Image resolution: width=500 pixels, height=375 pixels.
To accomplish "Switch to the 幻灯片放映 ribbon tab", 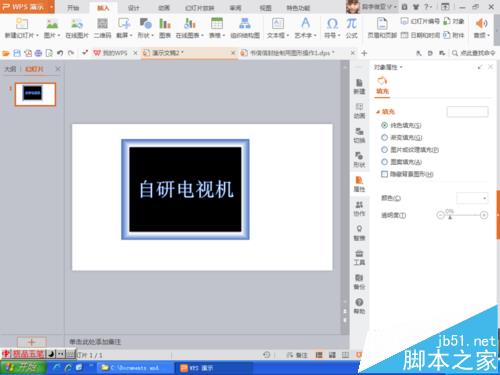I will (199, 8).
